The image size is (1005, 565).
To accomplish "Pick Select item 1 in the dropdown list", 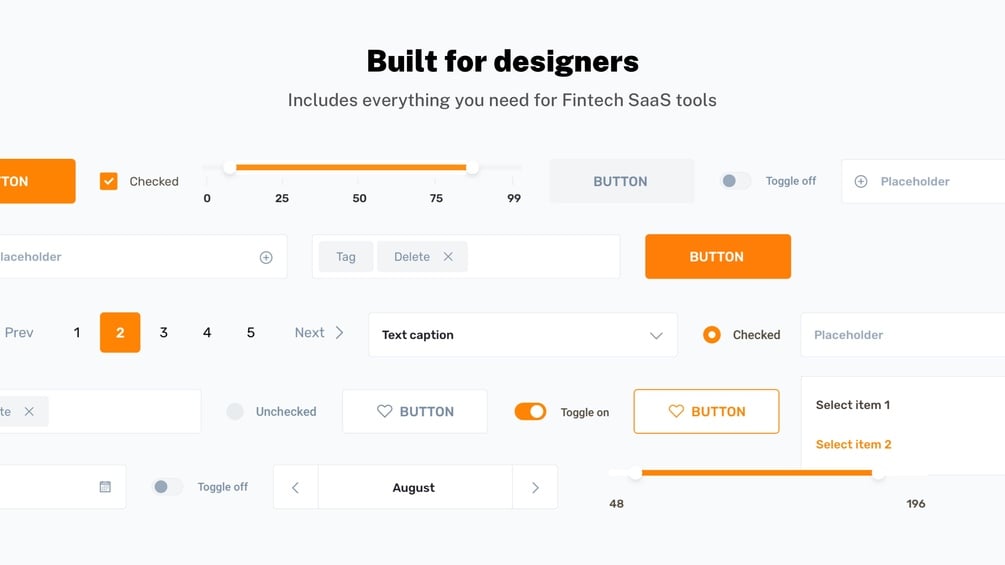I will tap(852, 405).
